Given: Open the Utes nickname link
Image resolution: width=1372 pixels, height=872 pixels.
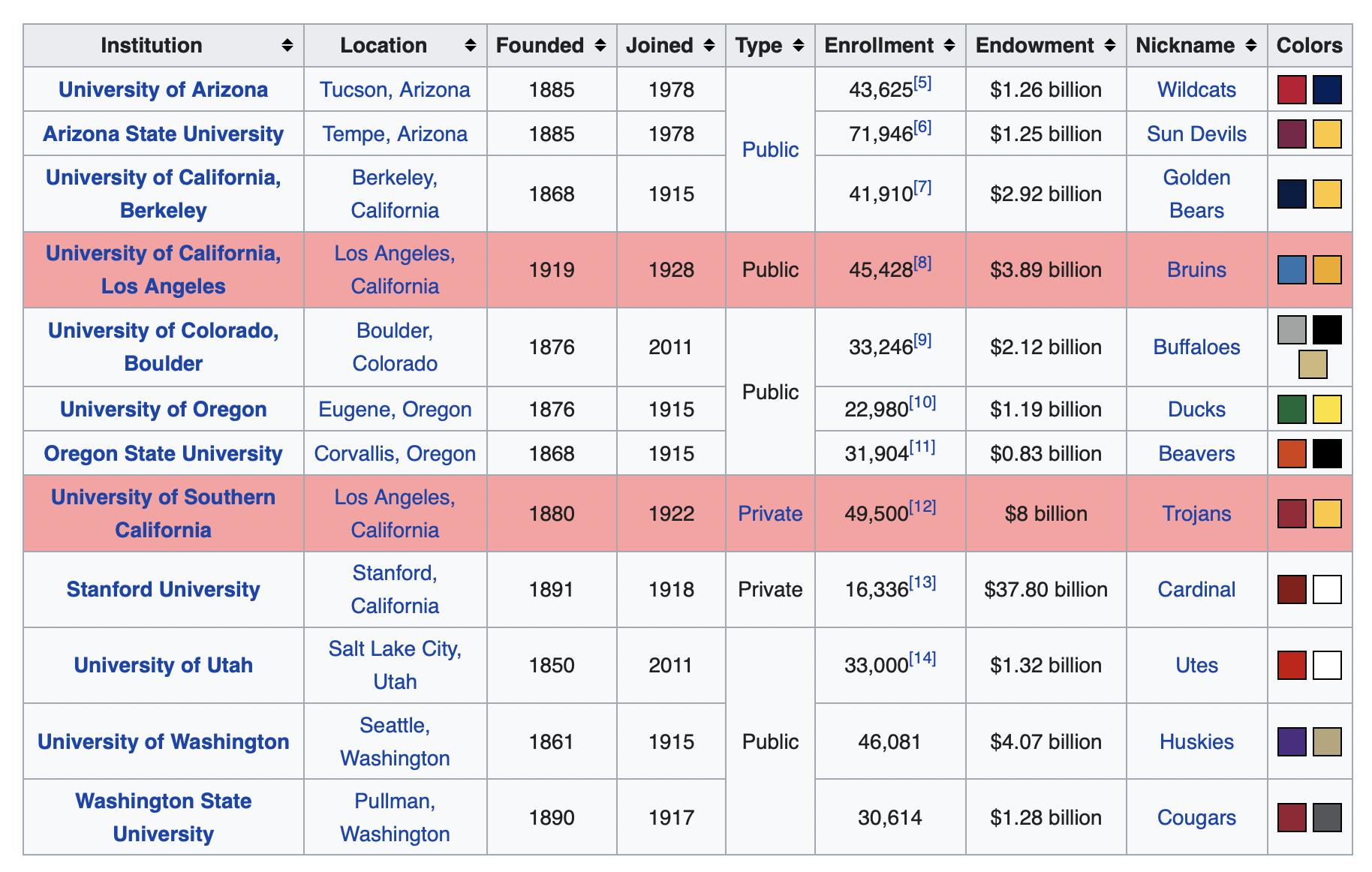Looking at the screenshot, I should (1196, 665).
